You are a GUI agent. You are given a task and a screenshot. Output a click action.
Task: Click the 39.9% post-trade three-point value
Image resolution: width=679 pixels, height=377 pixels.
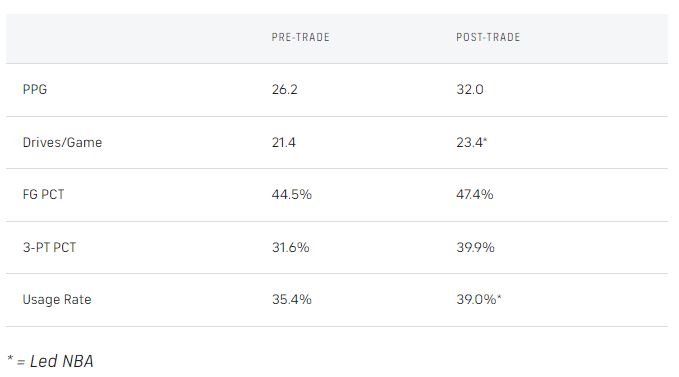pyautogui.click(x=475, y=247)
